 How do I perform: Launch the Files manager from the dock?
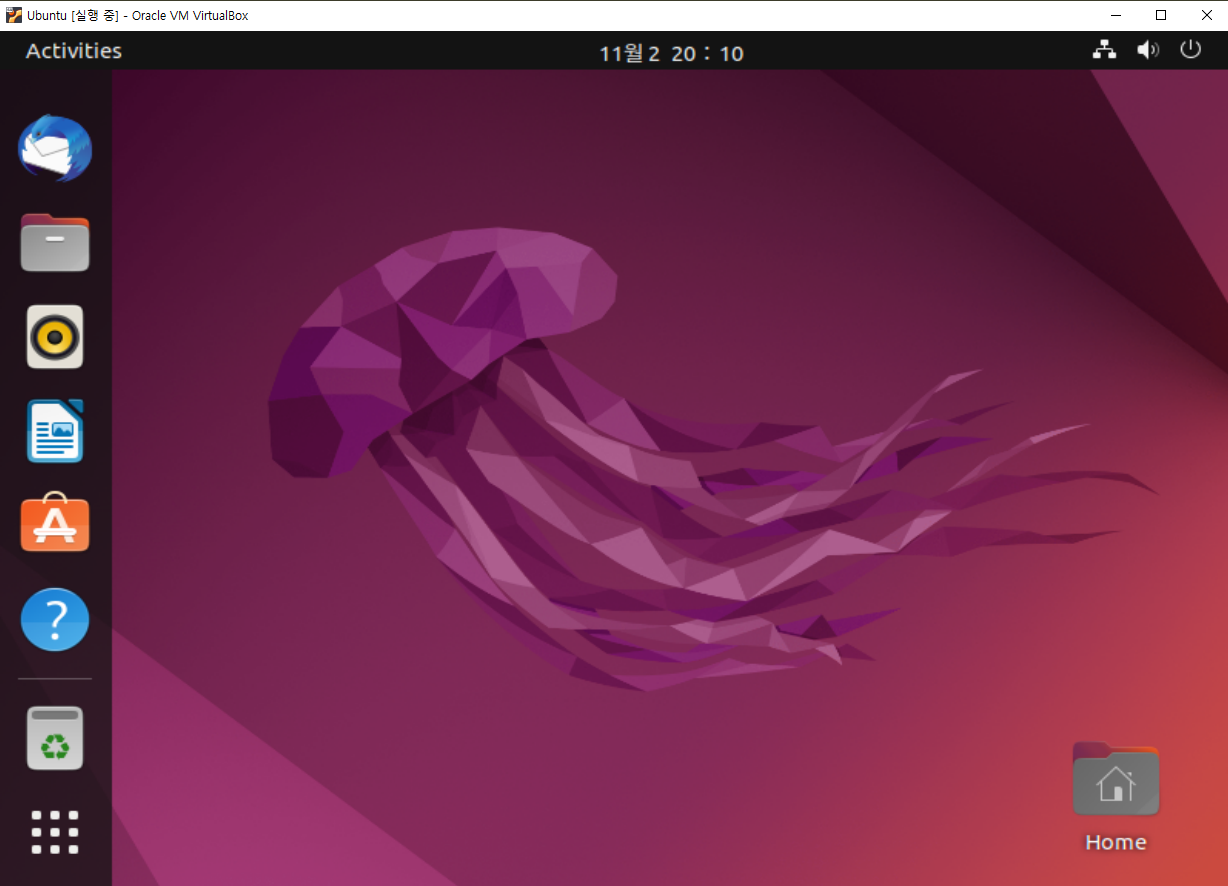click(55, 242)
